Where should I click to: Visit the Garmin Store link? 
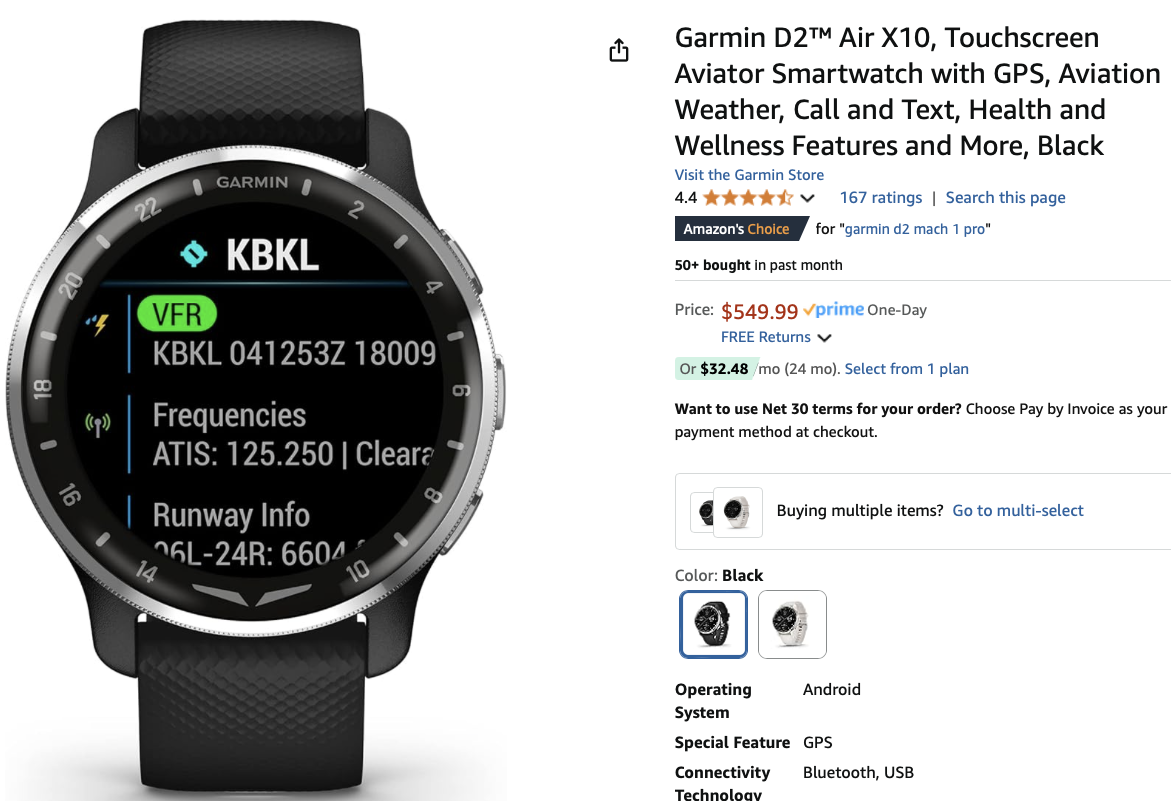(749, 175)
